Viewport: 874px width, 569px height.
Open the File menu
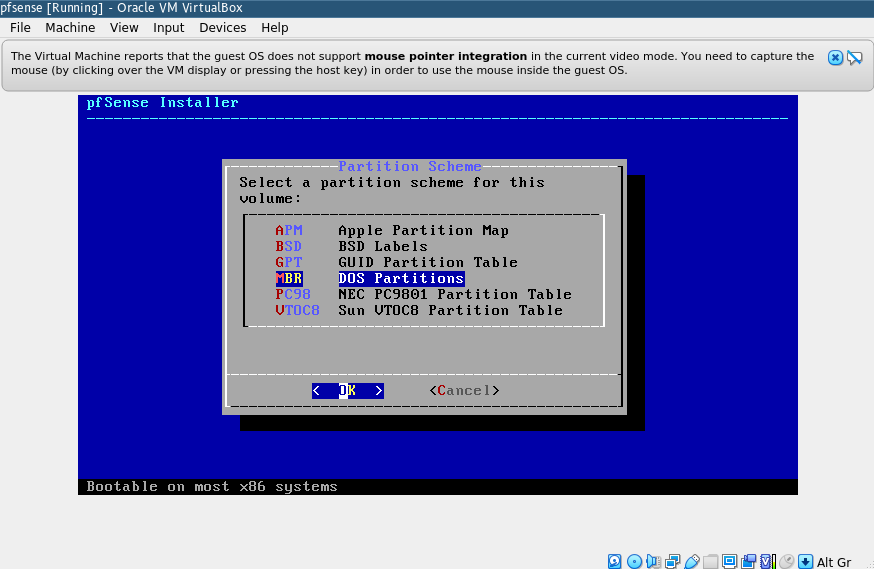(x=20, y=28)
